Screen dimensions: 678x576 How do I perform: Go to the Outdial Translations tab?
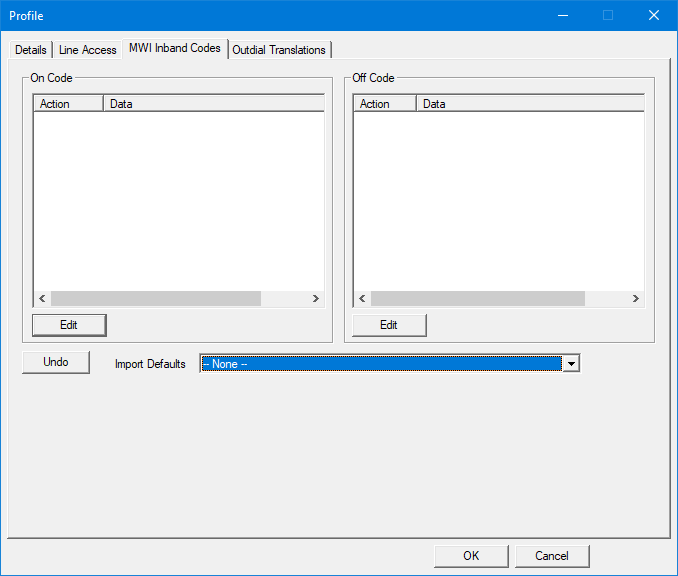tap(279, 50)
